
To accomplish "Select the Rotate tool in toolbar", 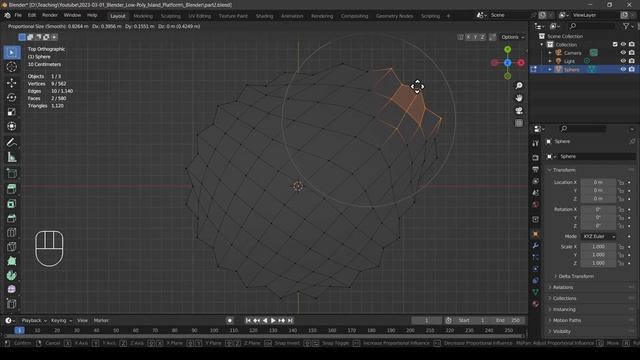I will click(x=12, y=97).
